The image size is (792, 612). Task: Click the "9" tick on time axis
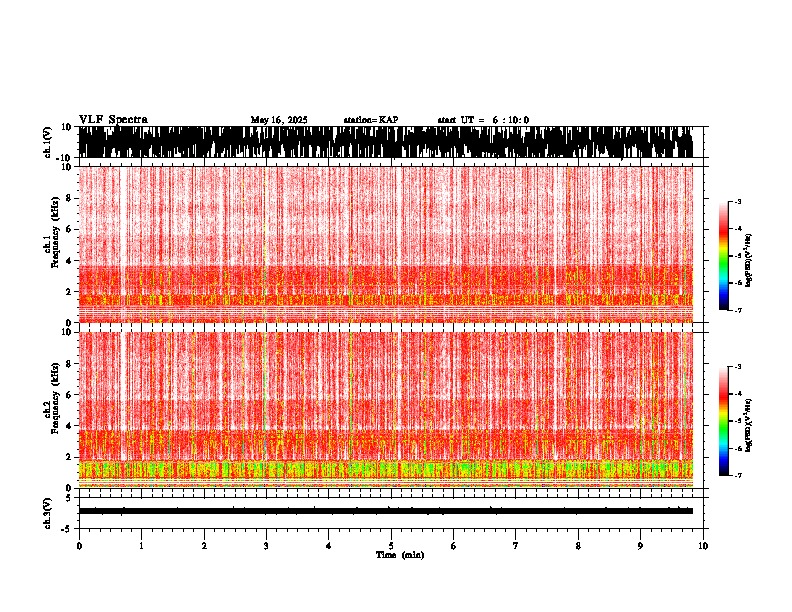(x=640, y=546)
